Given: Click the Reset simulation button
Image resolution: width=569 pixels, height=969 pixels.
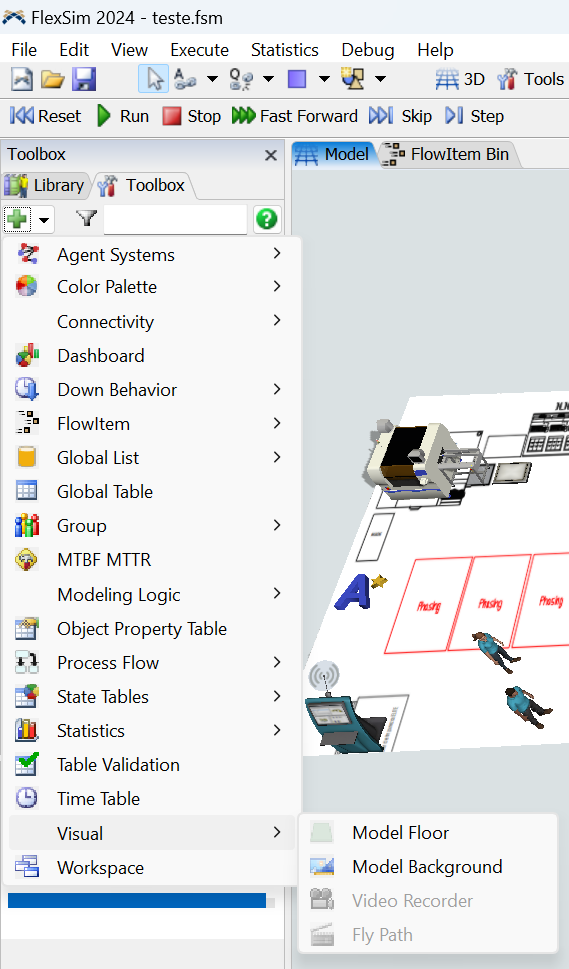Looking at the screenshot, I should tap(45, 116).
